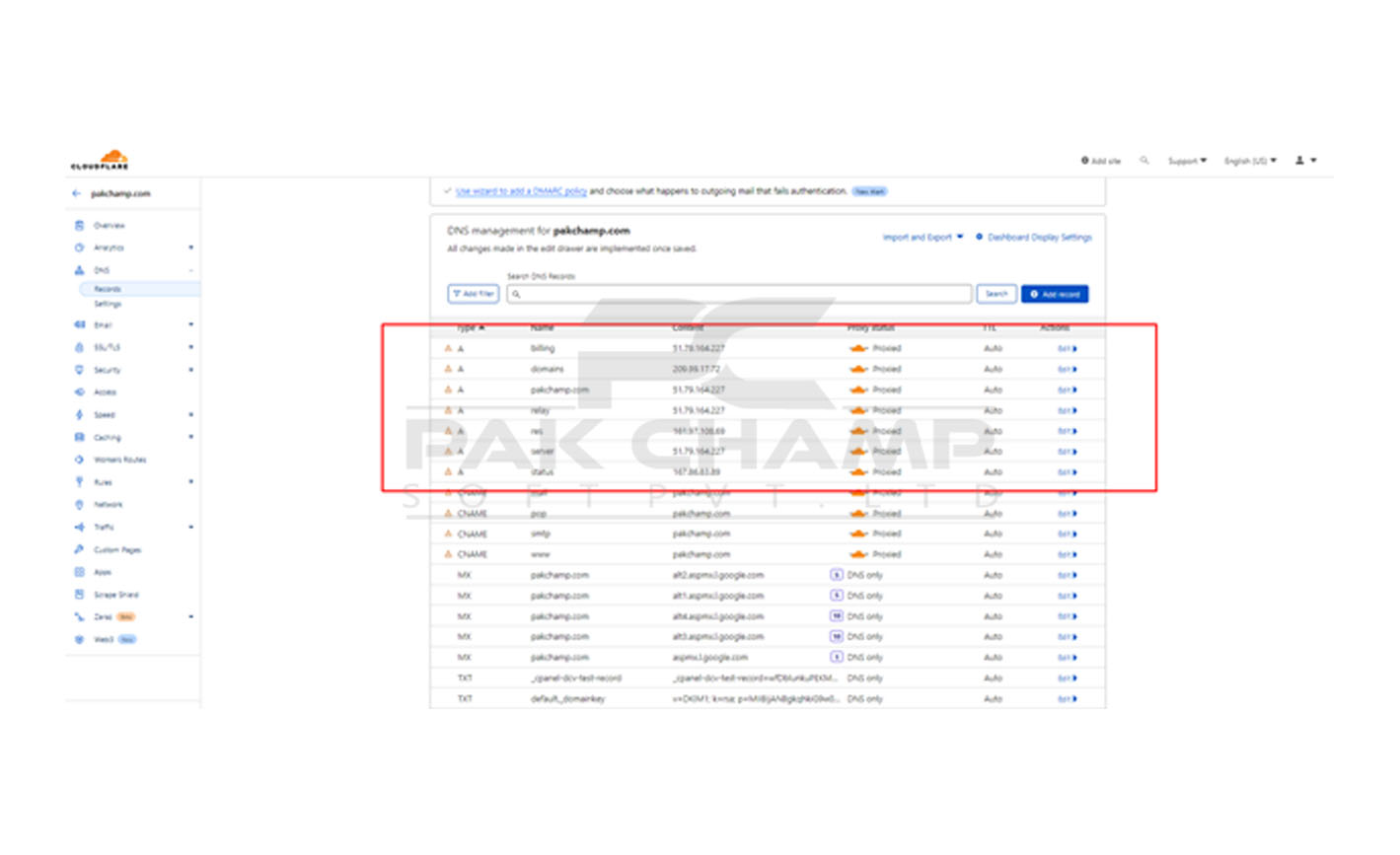Expand the Rules menu arrow
This screenshot has height=855, width=1400.
(190, 482)
